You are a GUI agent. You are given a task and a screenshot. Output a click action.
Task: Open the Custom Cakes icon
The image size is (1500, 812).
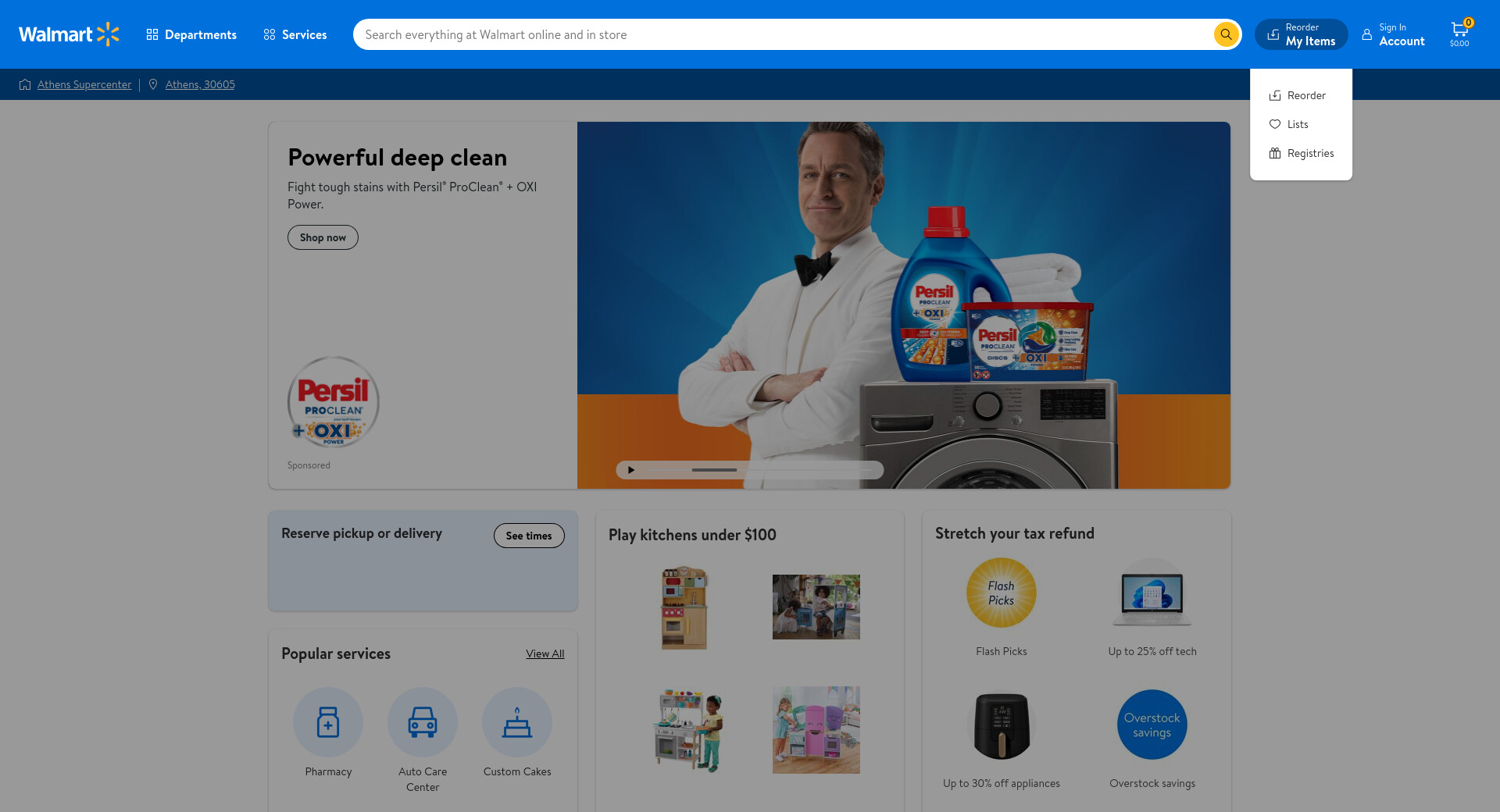point(517,722)
